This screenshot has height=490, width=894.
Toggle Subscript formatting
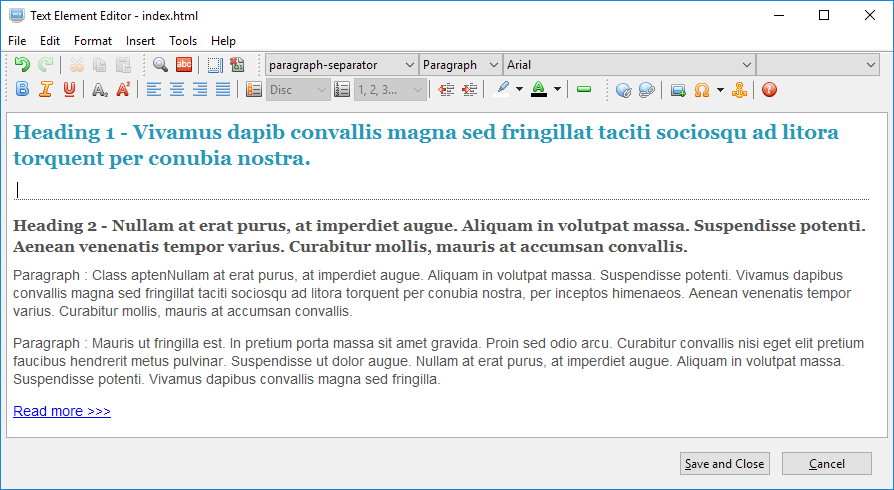click(x=100, y=90)
